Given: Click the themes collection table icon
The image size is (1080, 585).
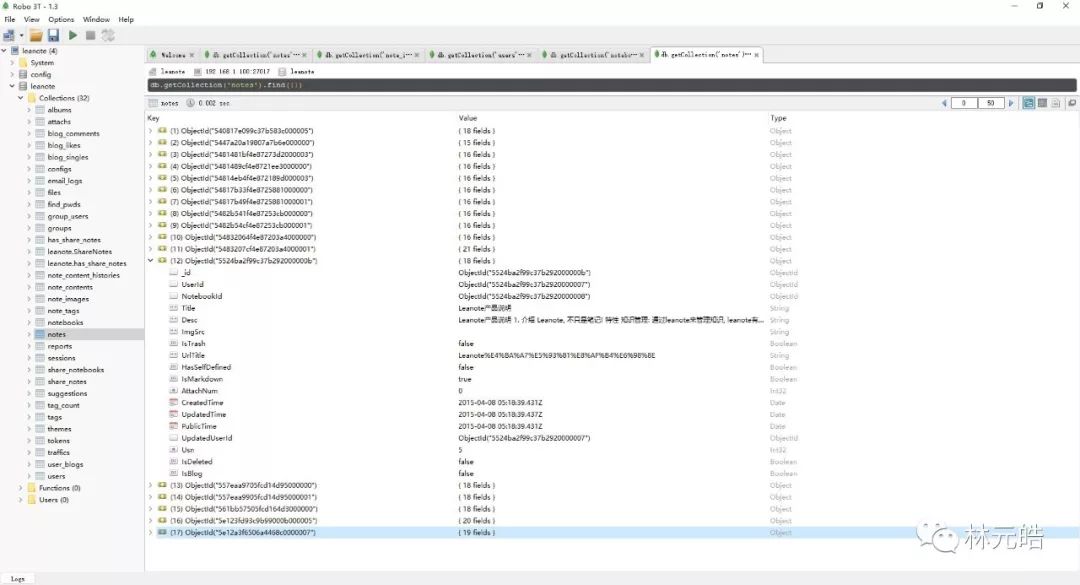Looking at the screenshot, I should (40, 429).
